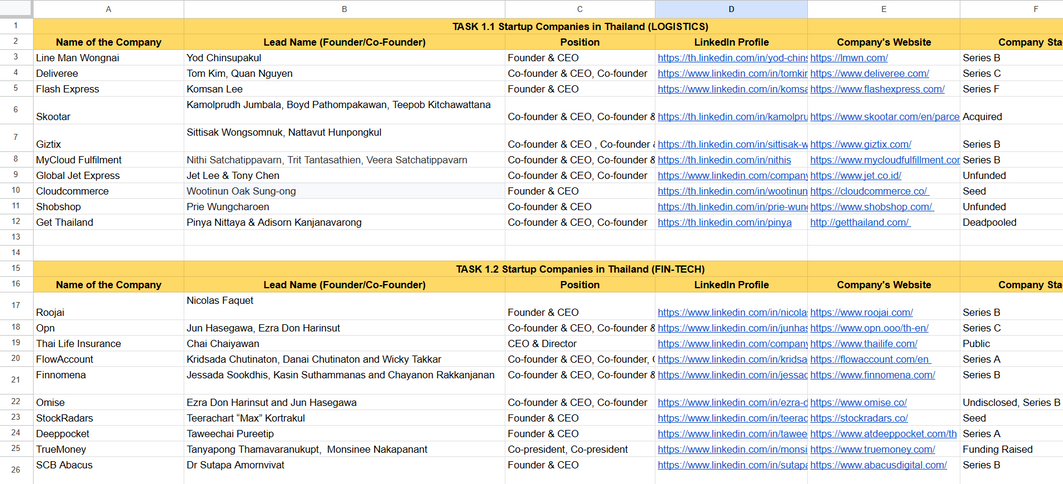Open the getthailand.com website link
1063x484 pixels.
tap(860, 222)
